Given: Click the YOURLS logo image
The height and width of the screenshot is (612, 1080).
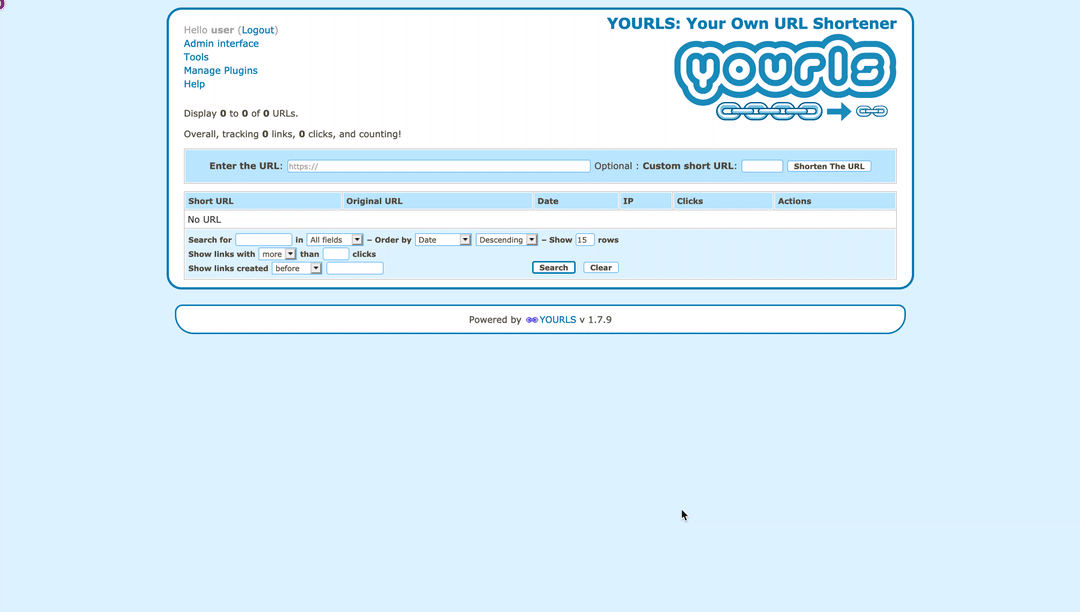Looking at the screenshot, I should [x=785, y=78].
